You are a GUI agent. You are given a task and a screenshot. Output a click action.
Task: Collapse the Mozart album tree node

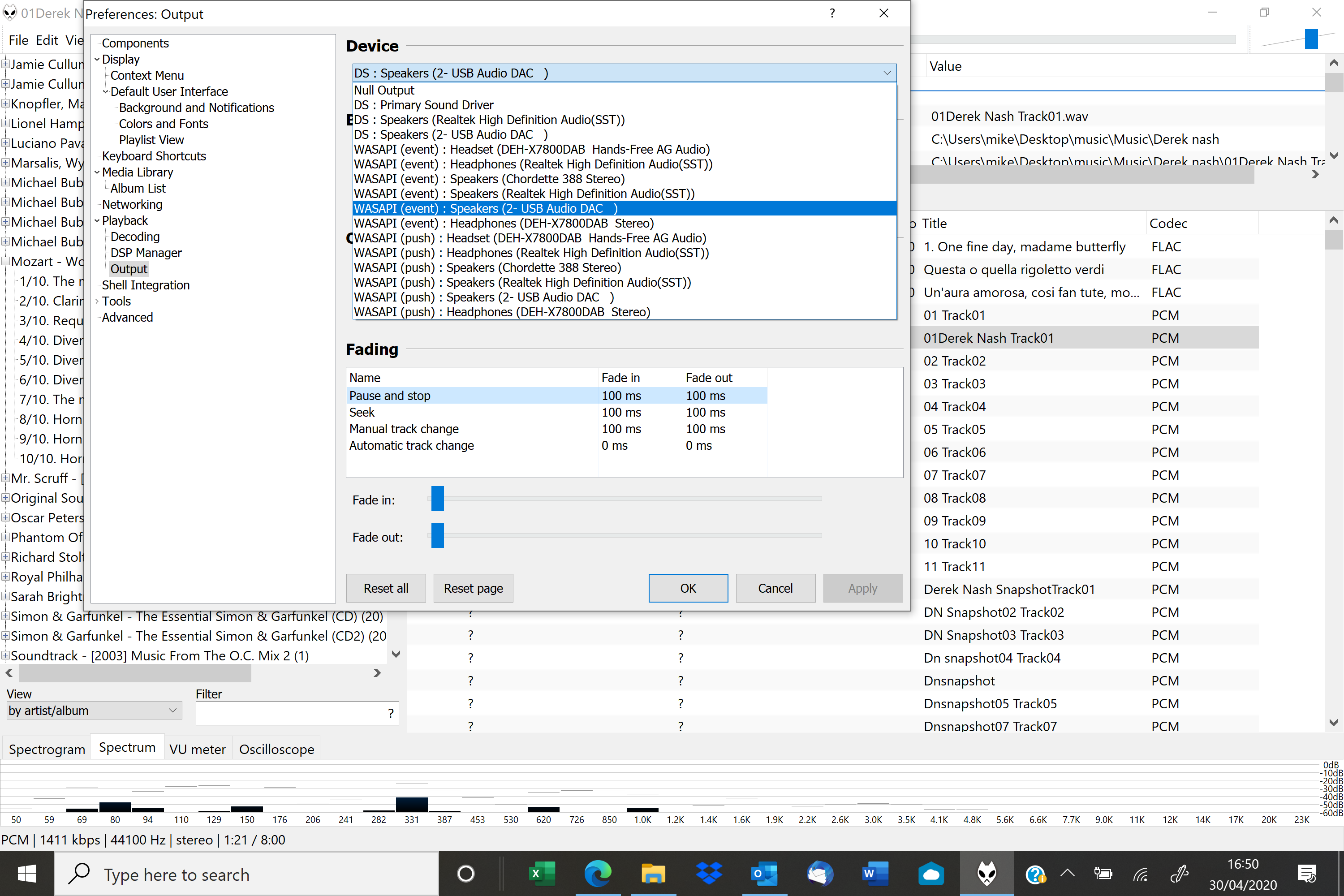coord(5,262)
